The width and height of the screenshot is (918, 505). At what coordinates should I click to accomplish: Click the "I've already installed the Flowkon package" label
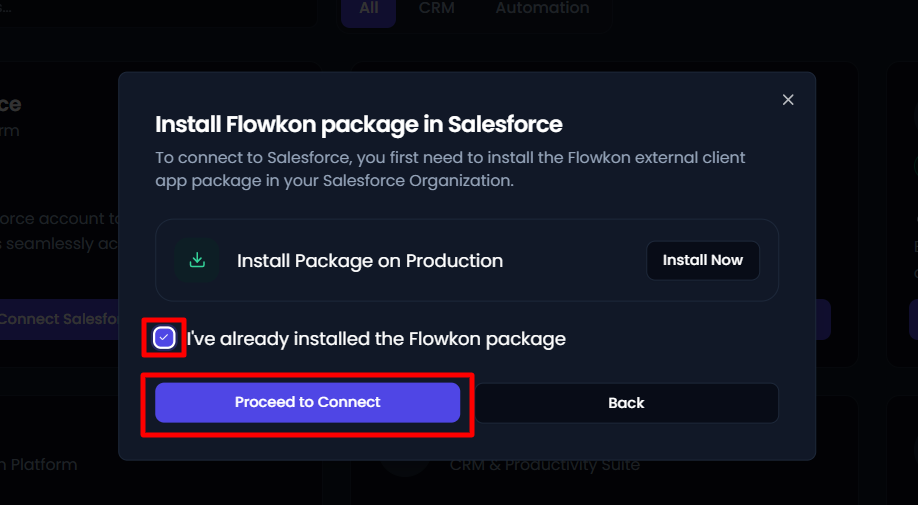pyautogui.click(x=376, y=339)
